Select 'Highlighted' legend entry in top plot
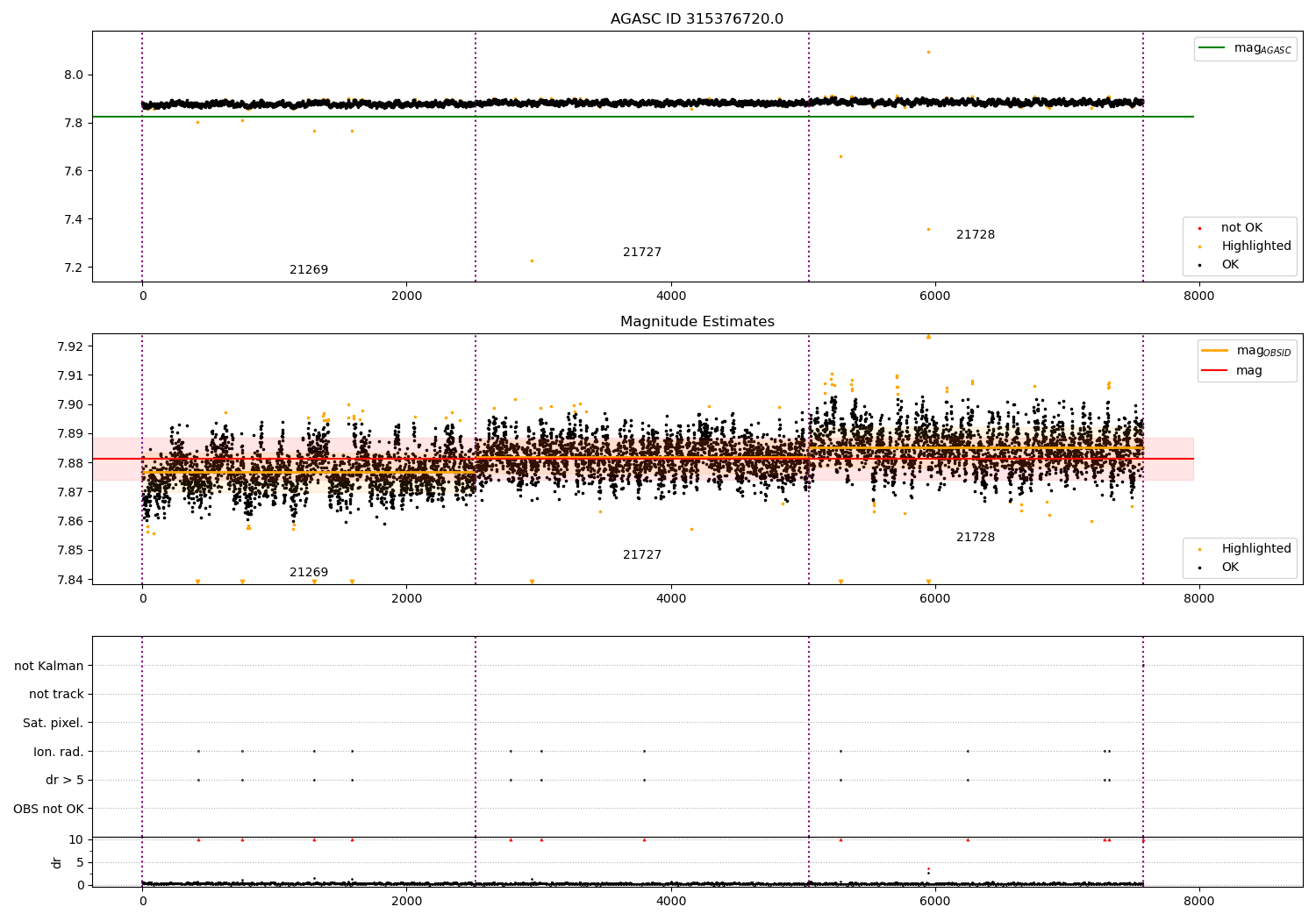Image resolution: width=1316 pixels, height=921 pixels. pos(1255,246)
